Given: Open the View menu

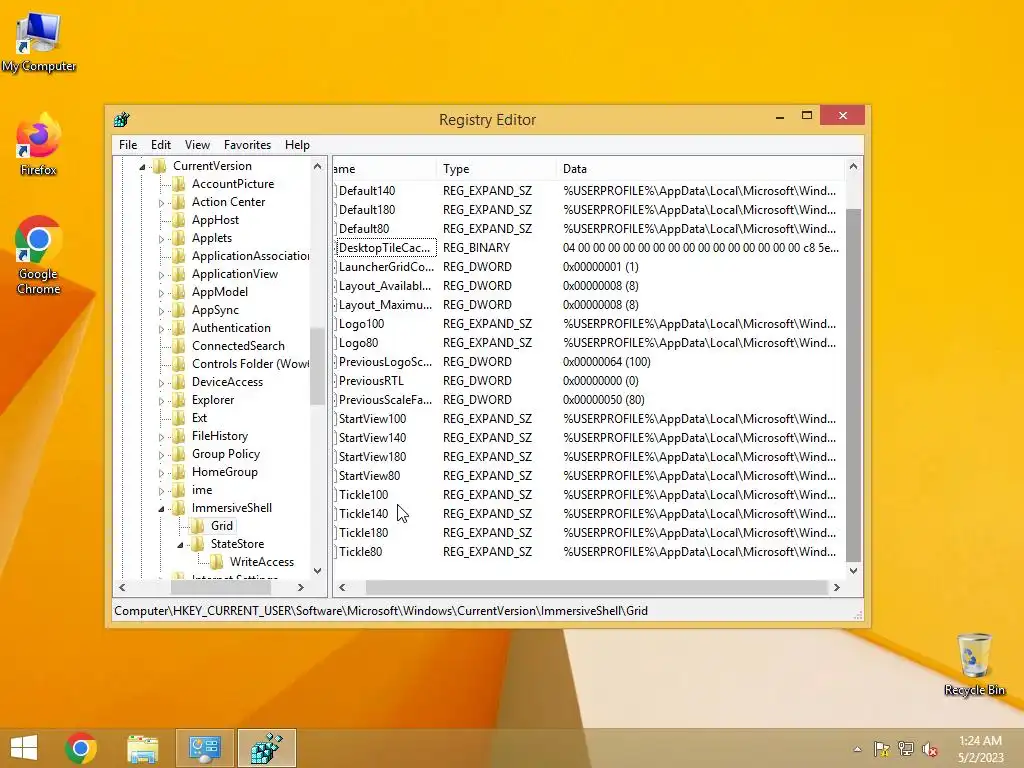Looking at the screenshot, I should coord(197,145).
